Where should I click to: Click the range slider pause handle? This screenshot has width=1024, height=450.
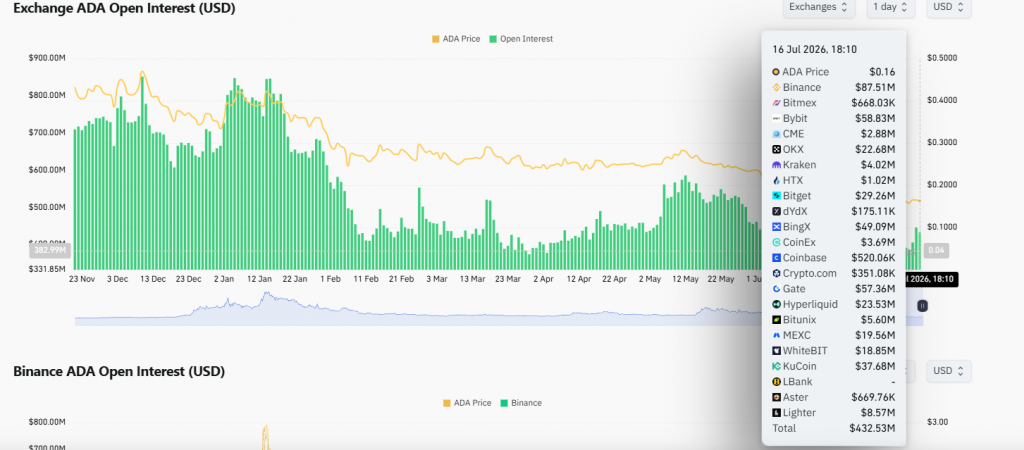click(922, 305)
